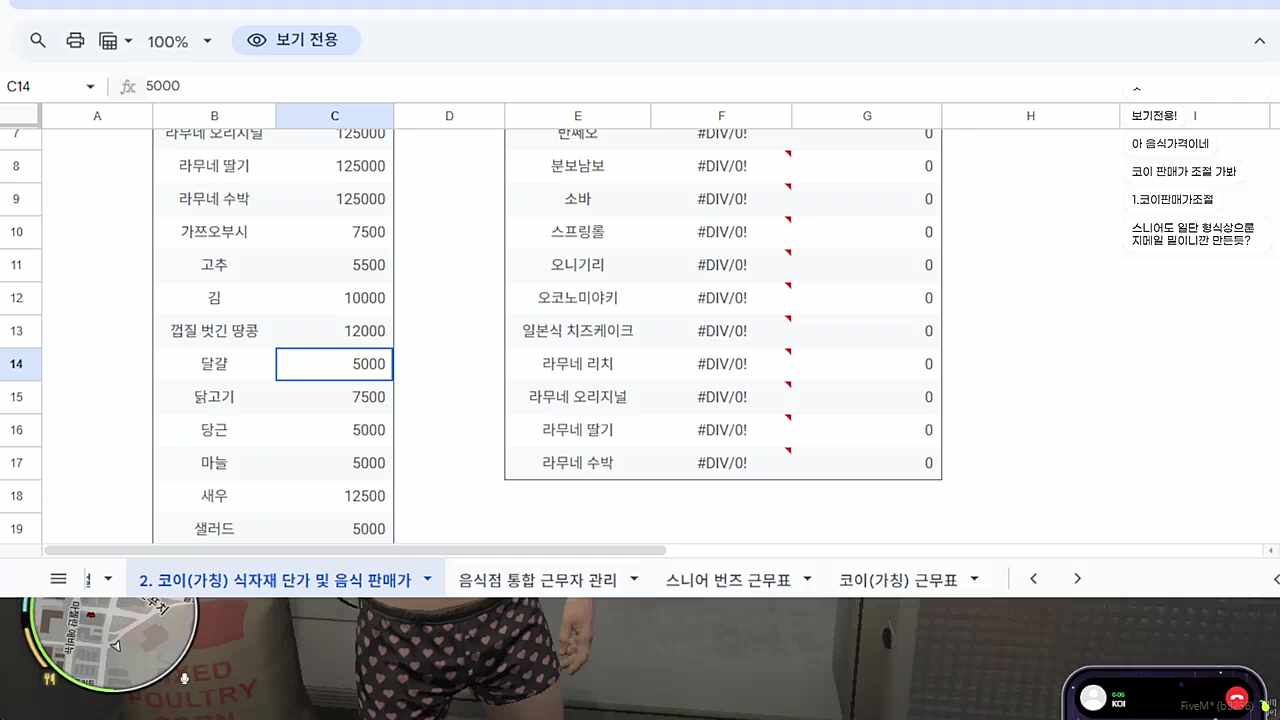Expand the name box dropdown next to C14
1280x720 pixels.
(x=90, y=87)
